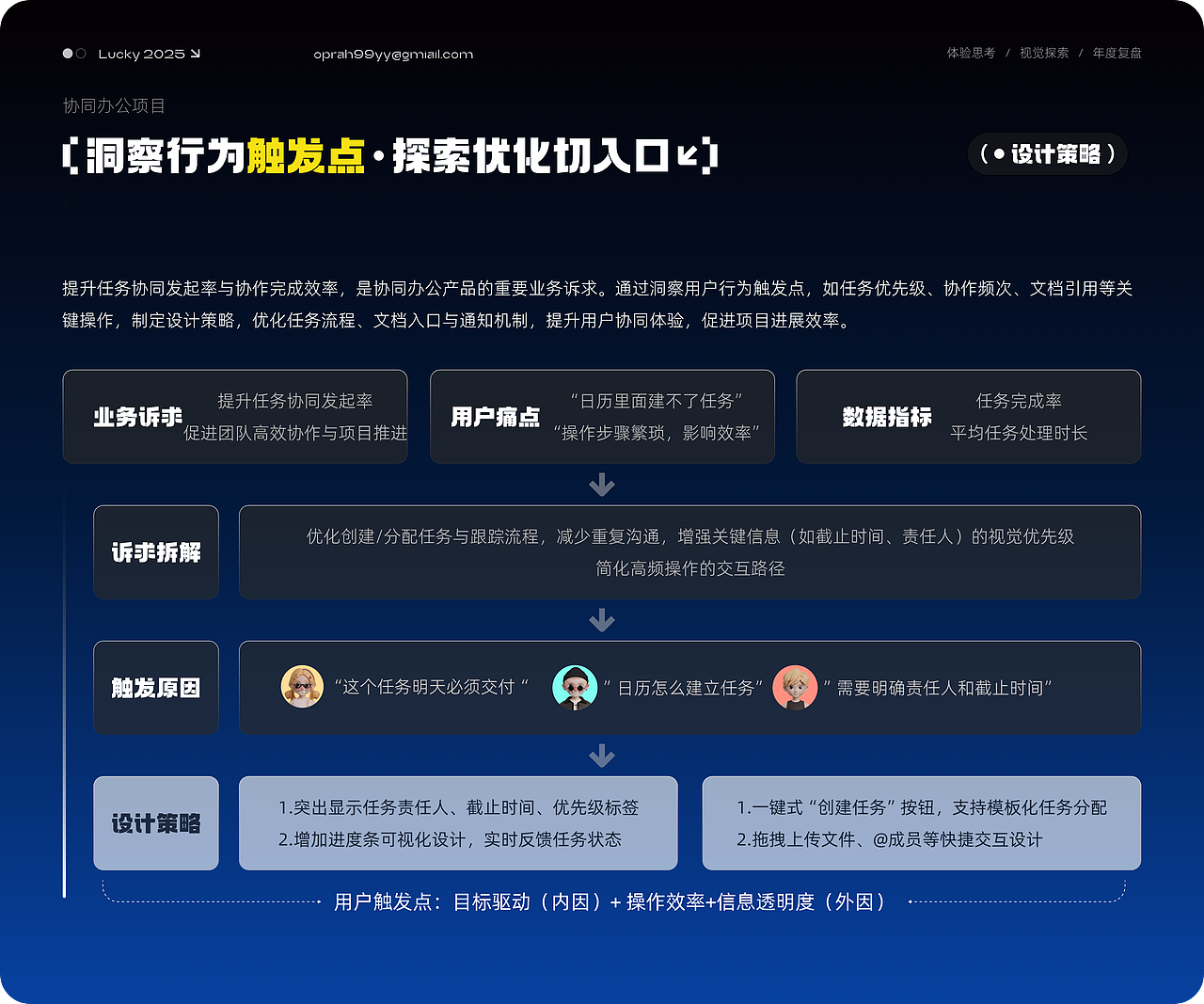Click the 数据指标 card
This screenshot has width=1204, height=1004.
[x=968, y=416]
